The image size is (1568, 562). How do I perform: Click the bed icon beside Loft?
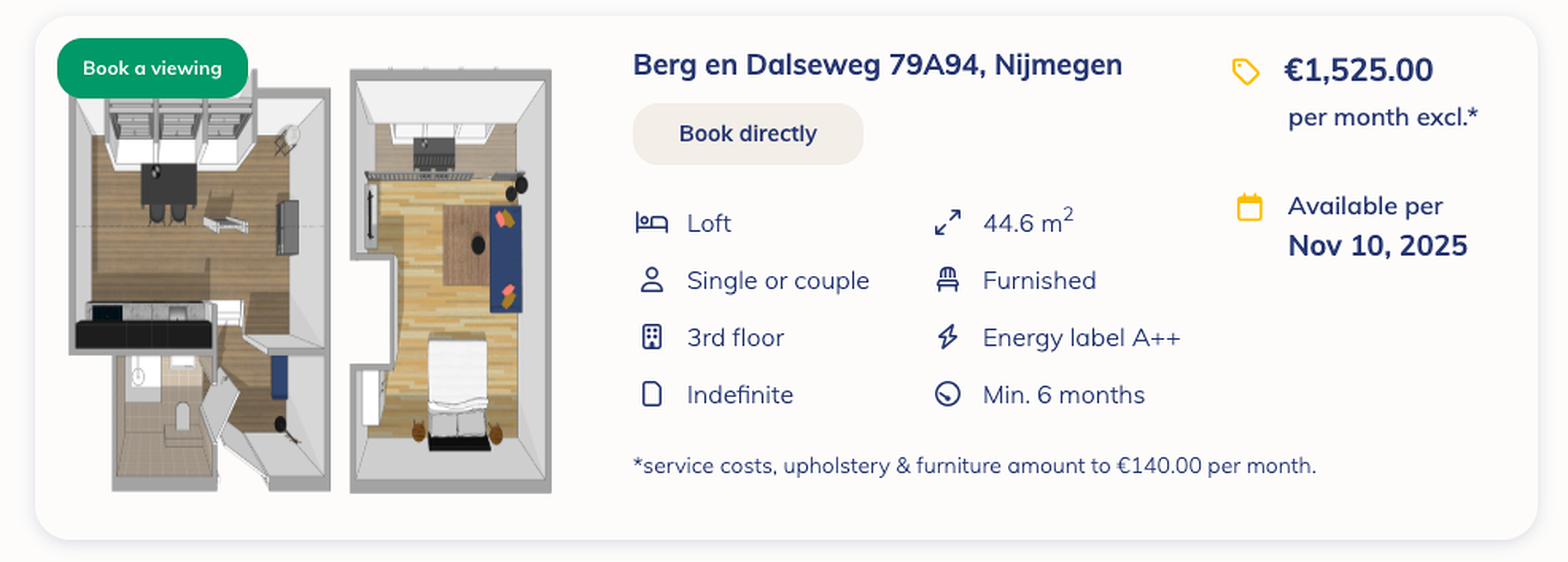coord(651,223)
